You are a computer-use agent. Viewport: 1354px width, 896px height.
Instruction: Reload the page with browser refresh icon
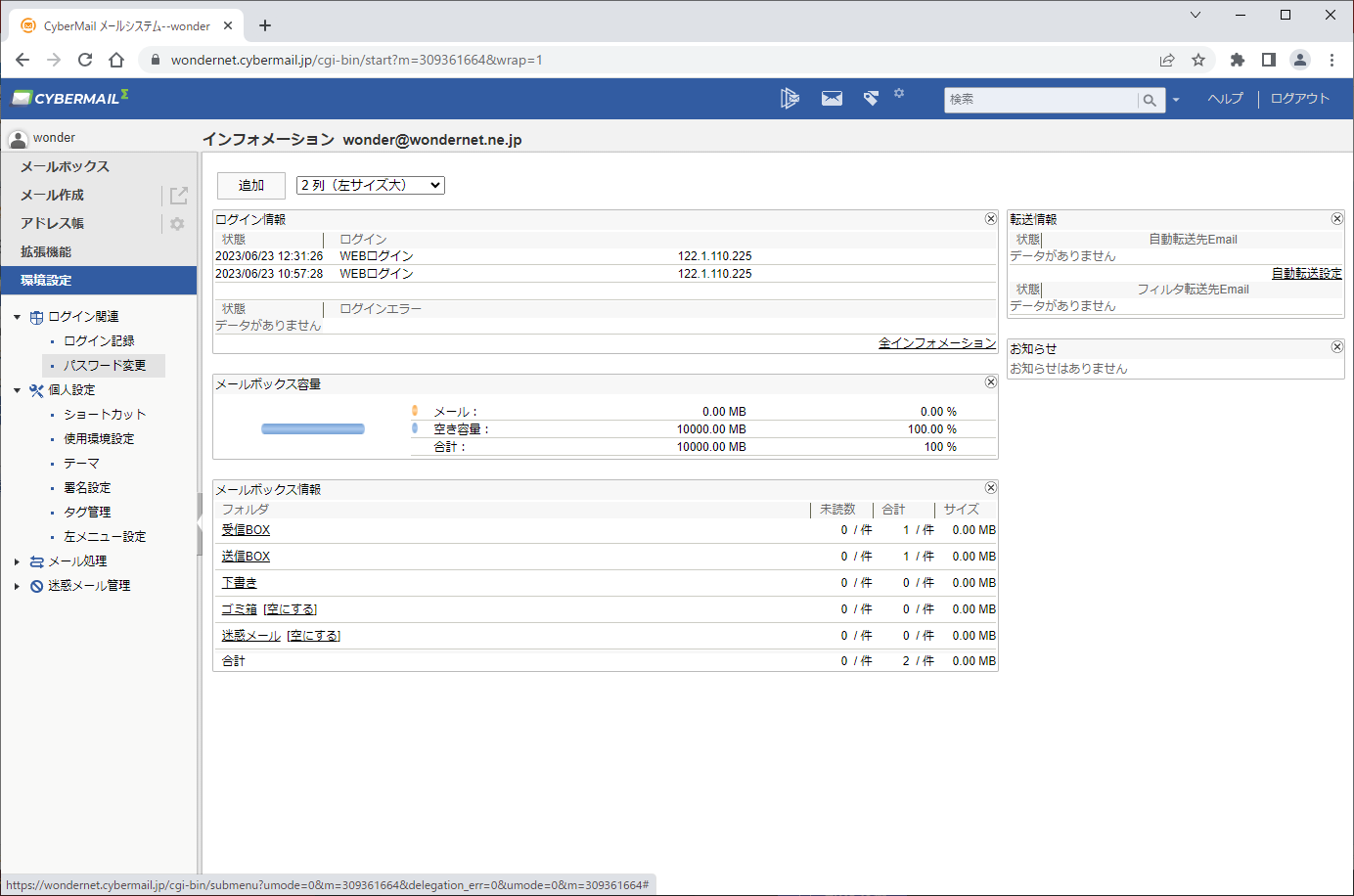point(85,60)
